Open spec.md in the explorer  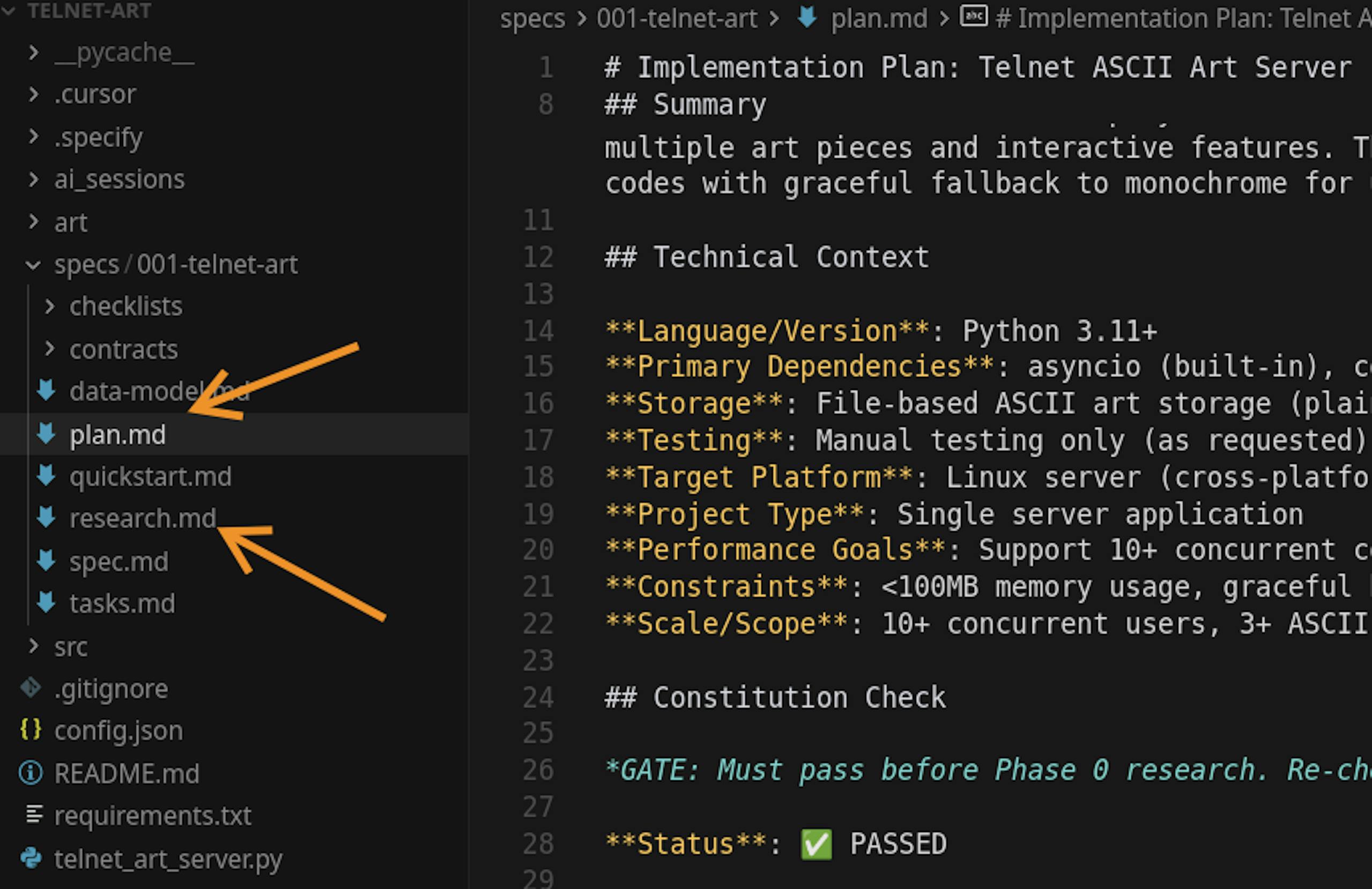click(118, 562)
